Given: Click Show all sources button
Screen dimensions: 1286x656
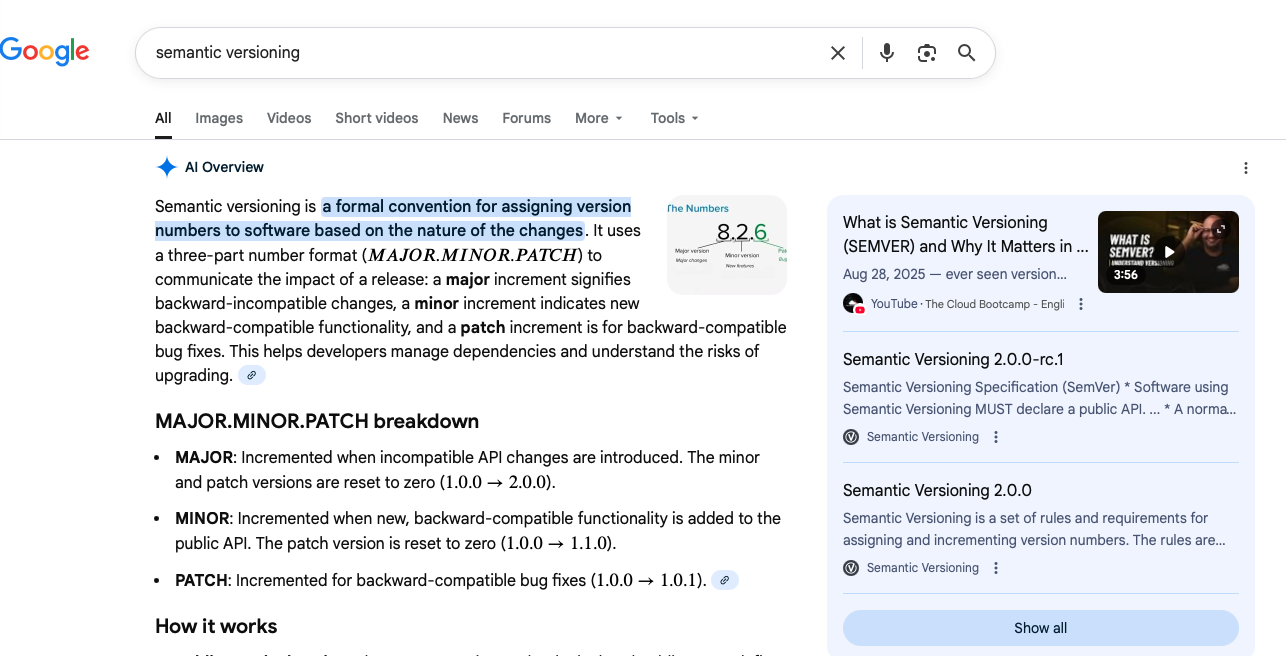Looking at the screenshot, I should tap(1040, 628).
